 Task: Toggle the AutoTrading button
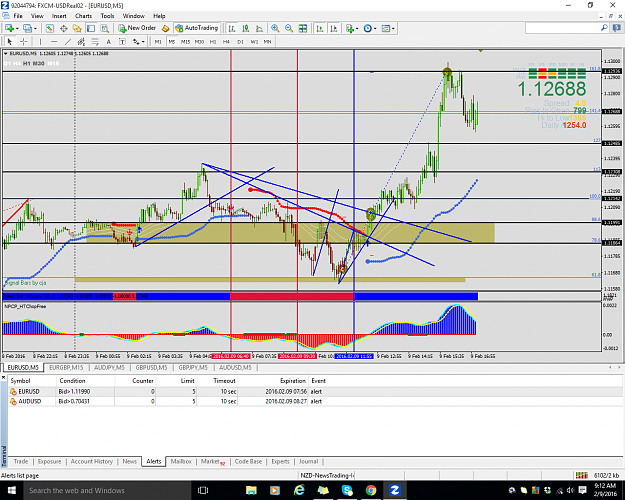197,28
